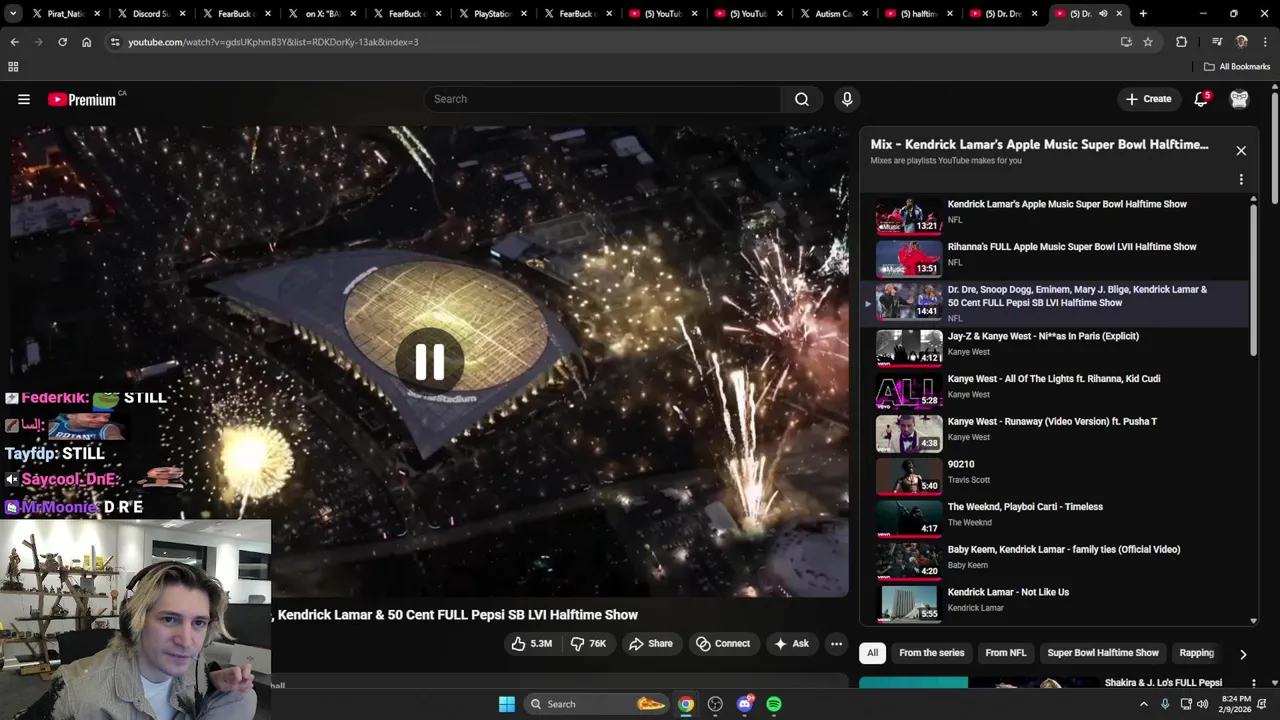Open the YouTube guide hamburger menu
1280x720 pixels.
(x=24, y=99)
